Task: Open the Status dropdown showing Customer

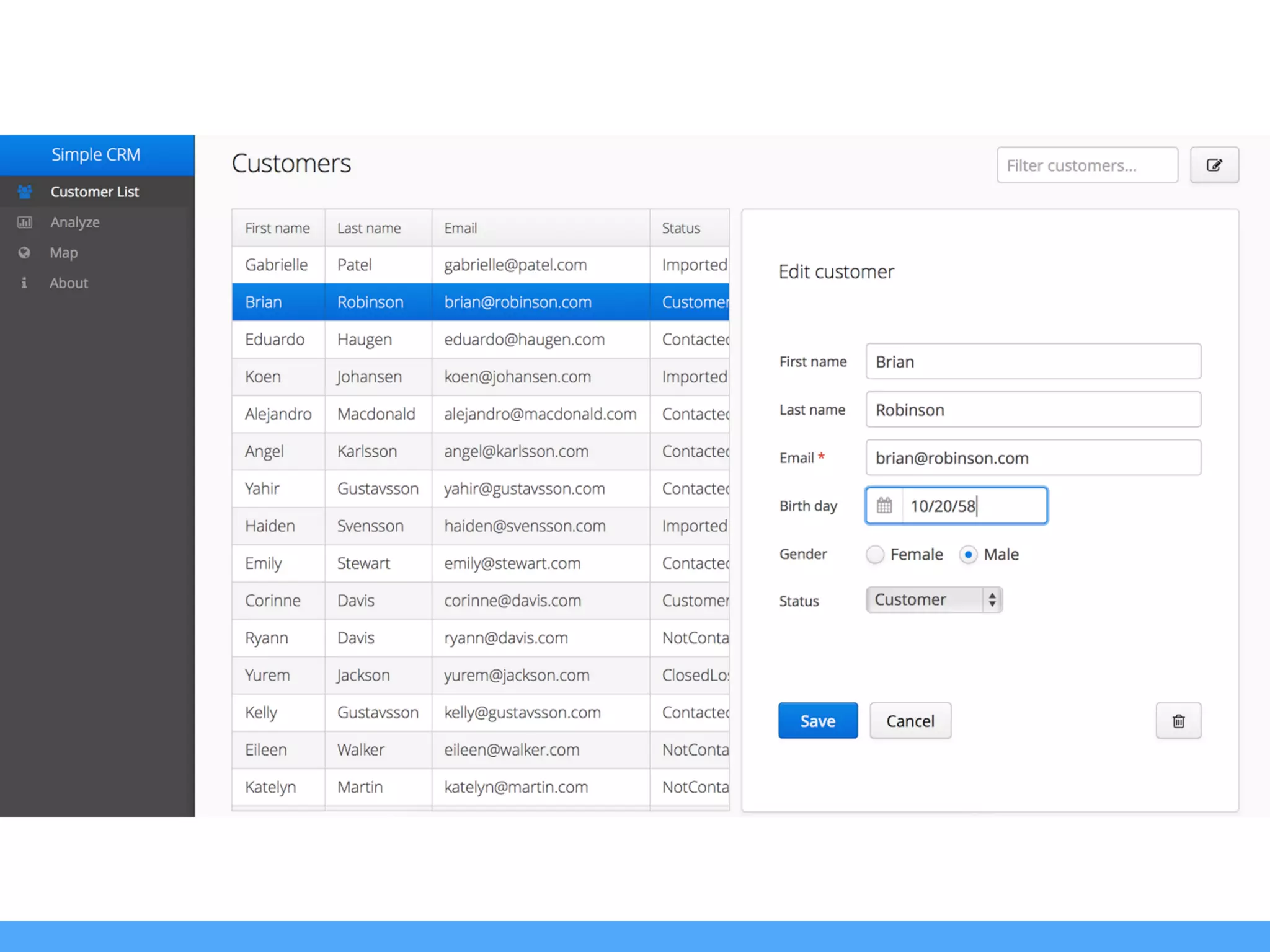Action: pyautogui.click(x=933, y=600)
